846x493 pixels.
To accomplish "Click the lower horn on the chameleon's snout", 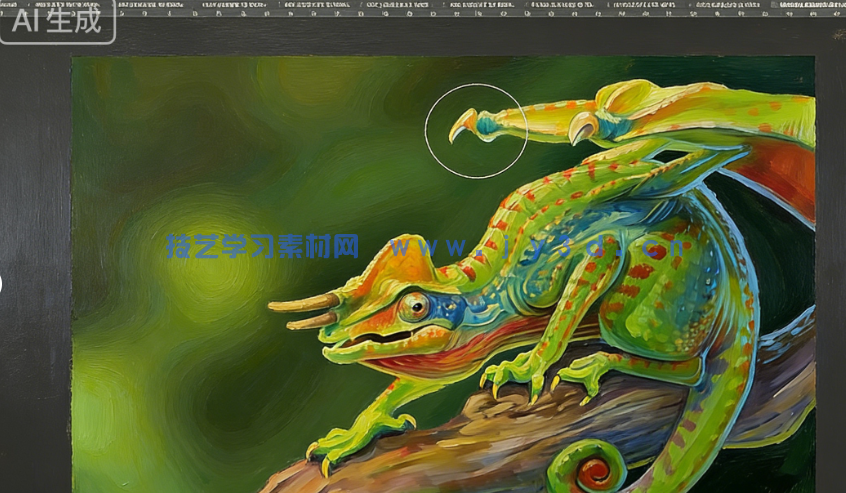I will (x=311, y=321).
